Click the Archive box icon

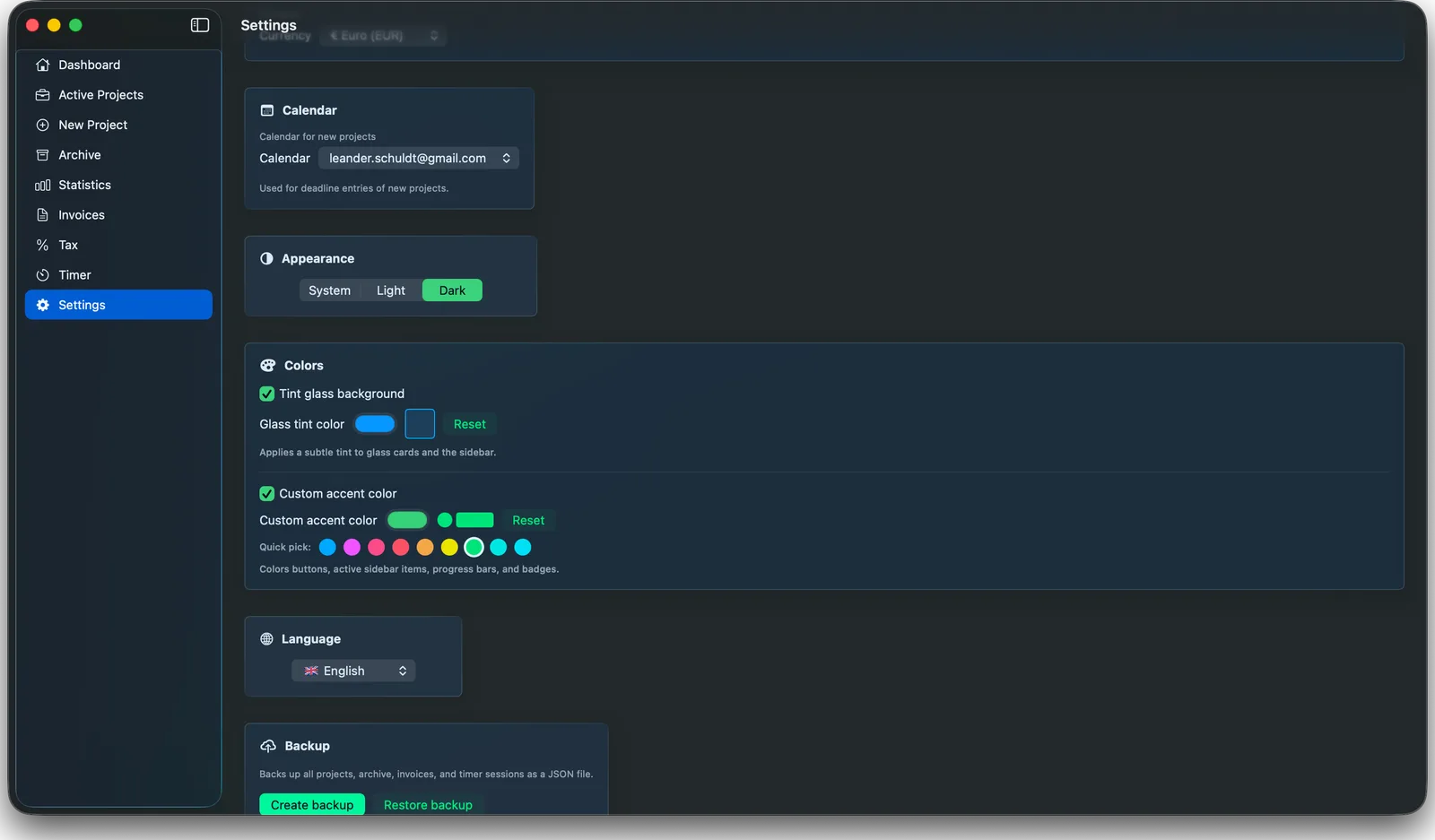tap(42, 155)
